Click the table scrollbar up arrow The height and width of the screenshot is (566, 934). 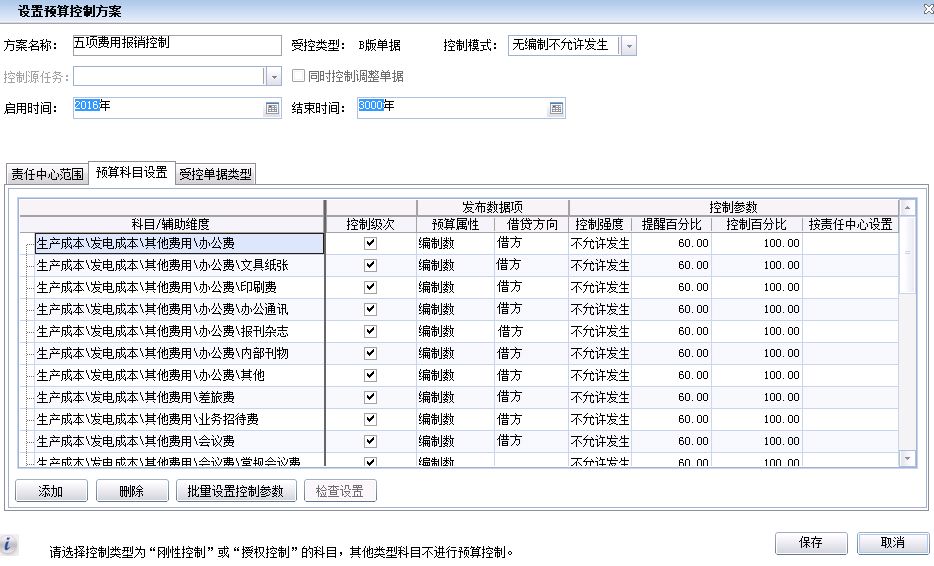point(908,208)
